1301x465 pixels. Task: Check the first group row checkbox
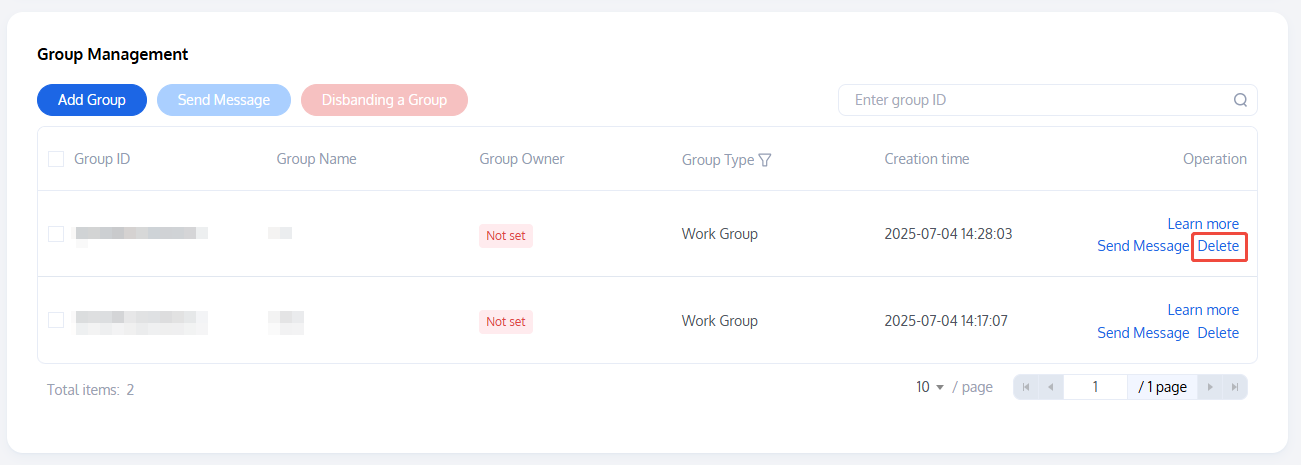(56, 234)
